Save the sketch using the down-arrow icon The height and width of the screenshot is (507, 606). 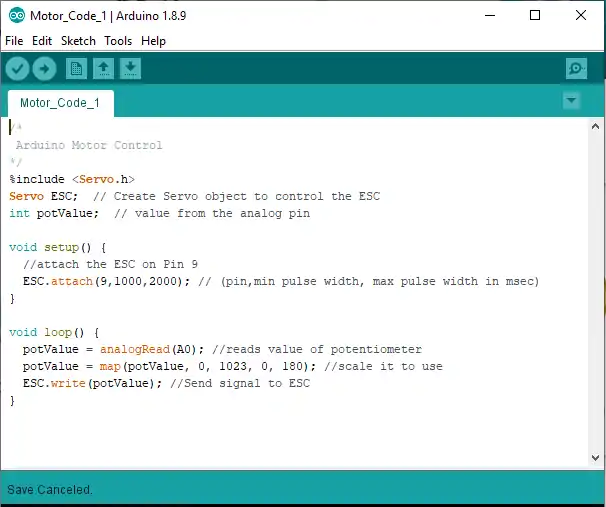point(131,69)
